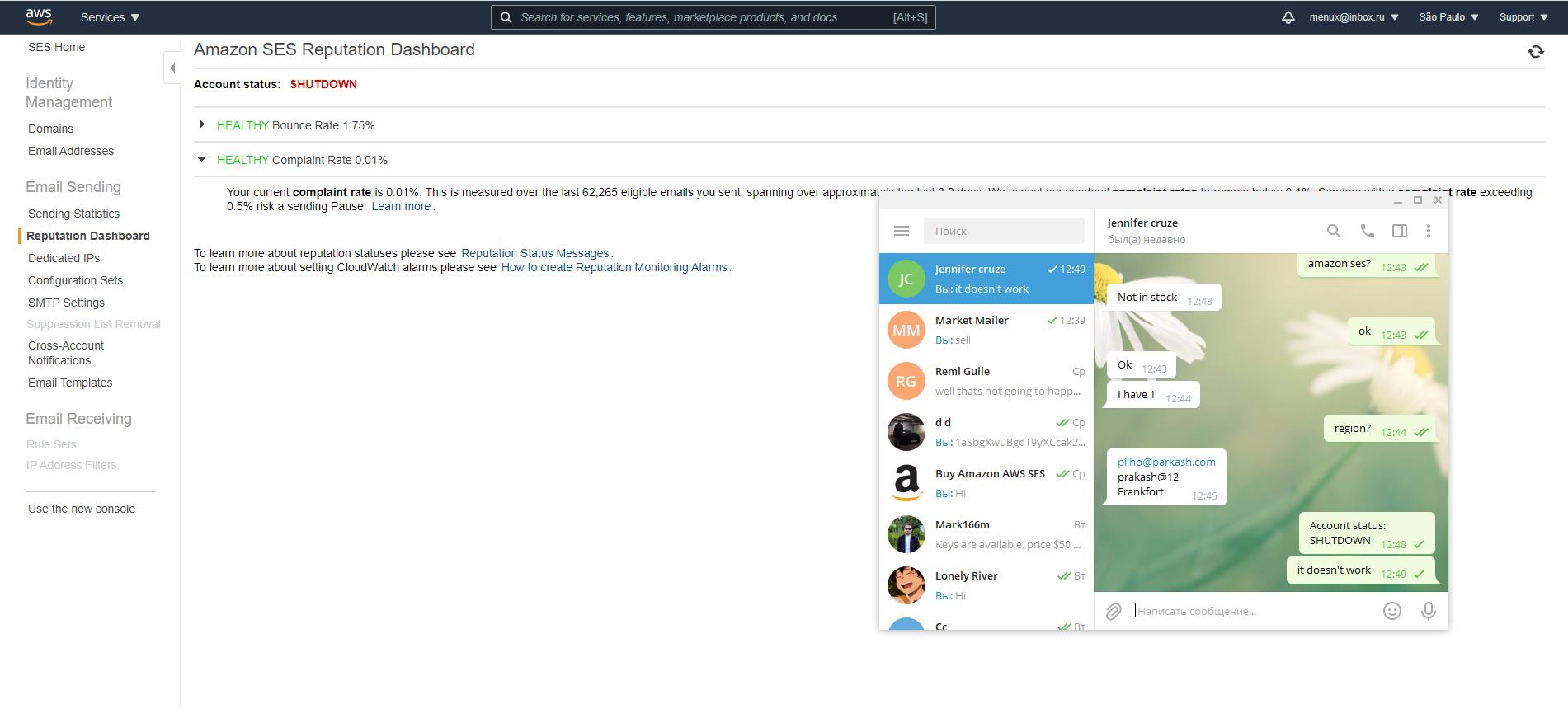Click the Telegram hamburger menu icon

(x=902, y=231)
